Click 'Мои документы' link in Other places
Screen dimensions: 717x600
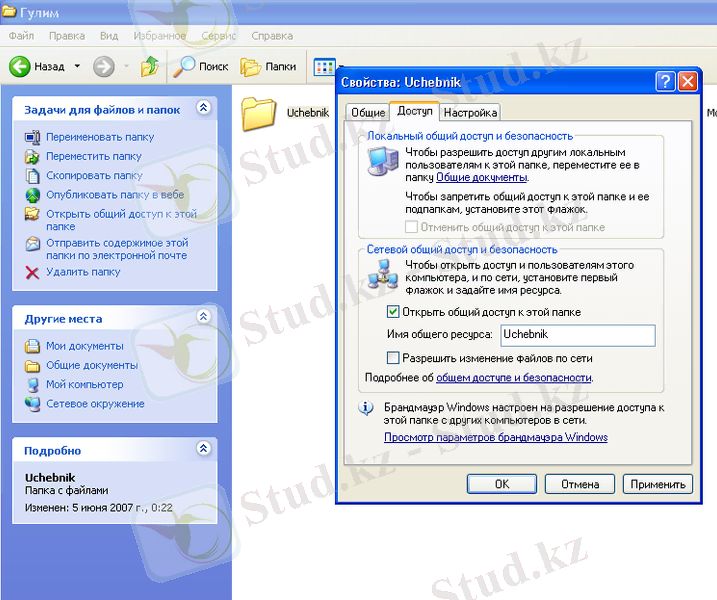pos(85,346)
